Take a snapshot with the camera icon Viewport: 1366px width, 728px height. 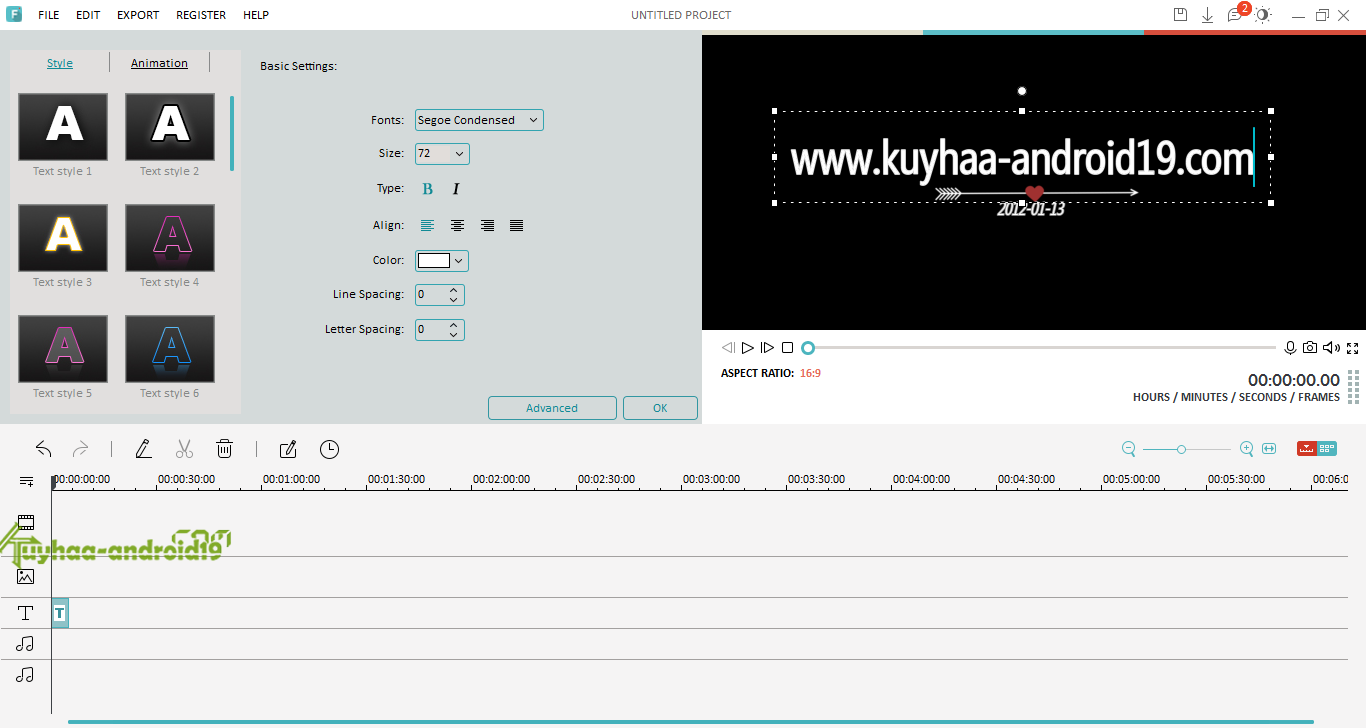tap(1311, 348)
